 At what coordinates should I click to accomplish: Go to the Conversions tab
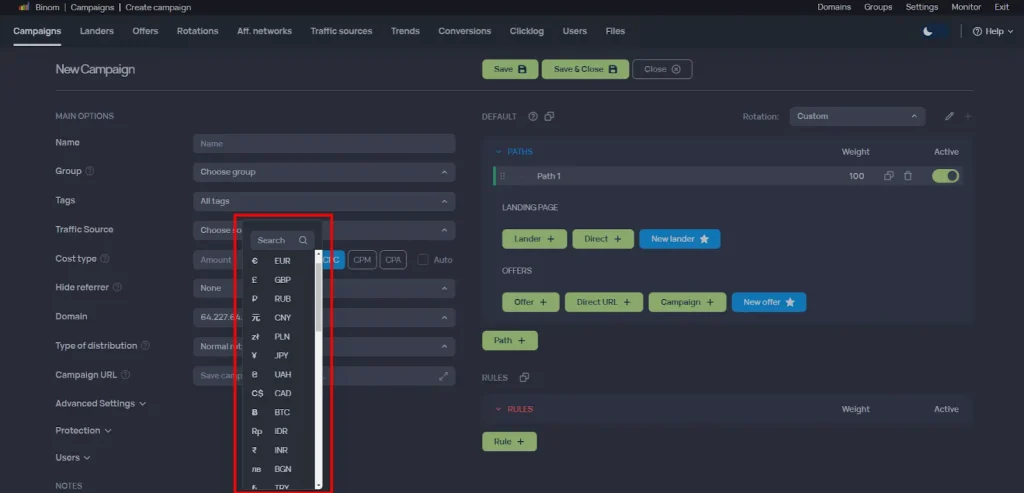pos(464,31)
